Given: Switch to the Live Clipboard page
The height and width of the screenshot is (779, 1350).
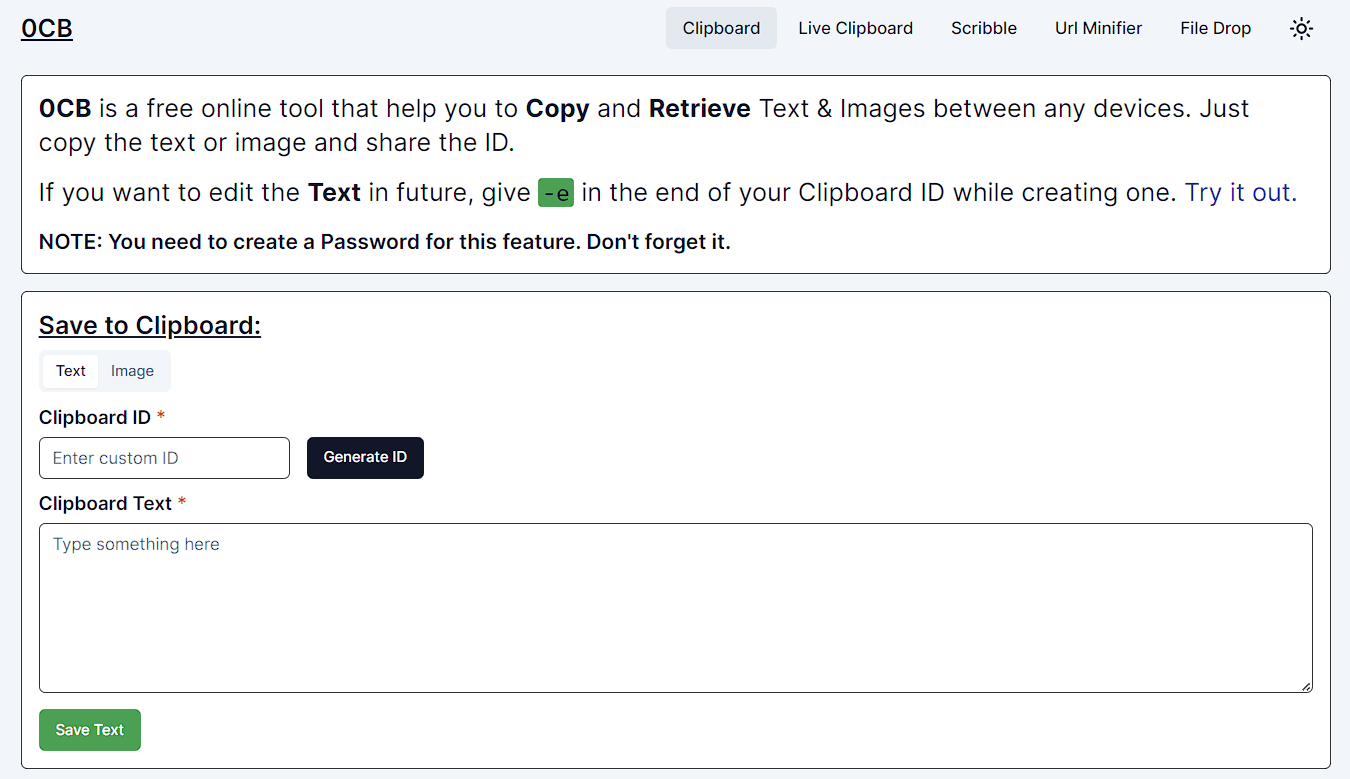Looking at the screenshot, I should 855,29.
